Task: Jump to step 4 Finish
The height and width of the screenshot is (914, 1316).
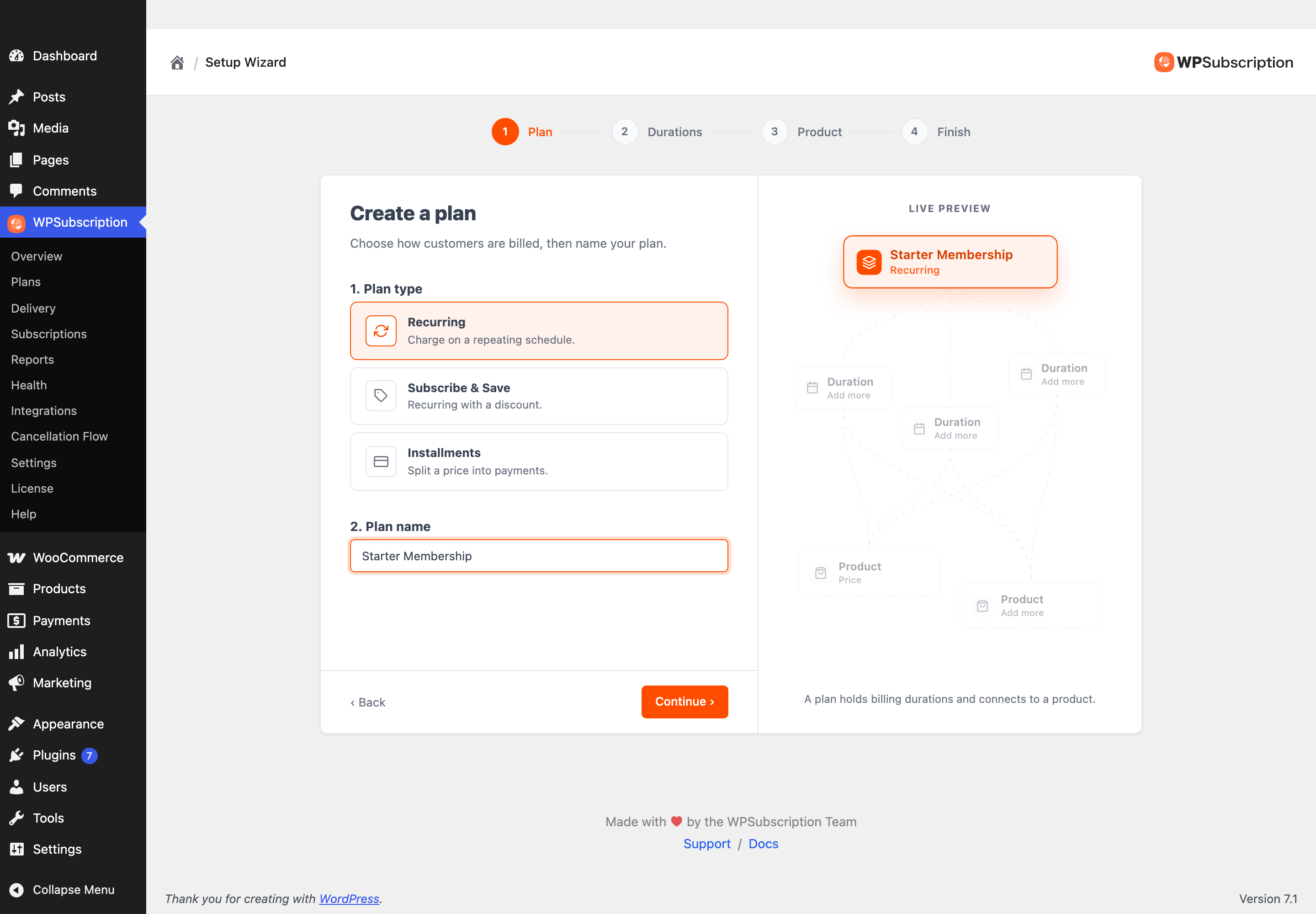Action: [936, 132]
